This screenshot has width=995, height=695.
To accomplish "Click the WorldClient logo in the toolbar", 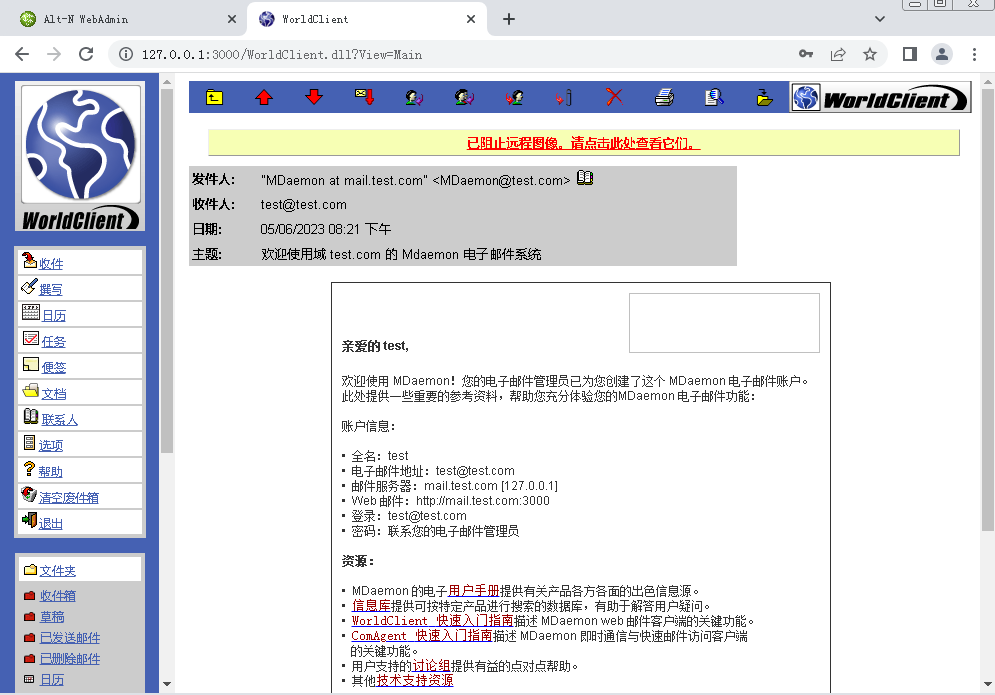I will coord(880,97).
